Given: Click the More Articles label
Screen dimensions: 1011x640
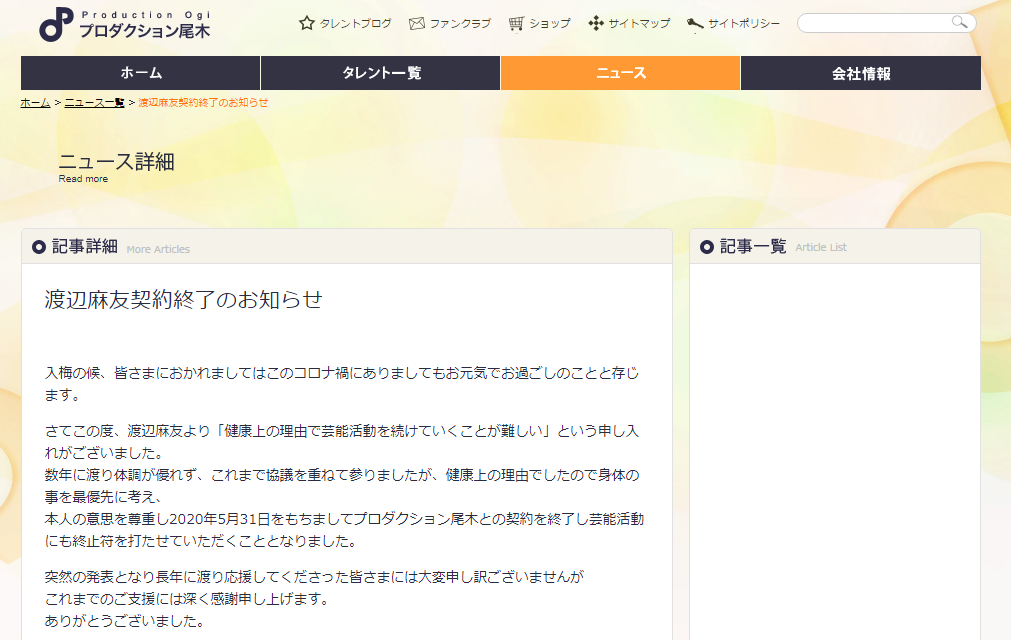Looking at the screenshot, I should pos(158,249).
